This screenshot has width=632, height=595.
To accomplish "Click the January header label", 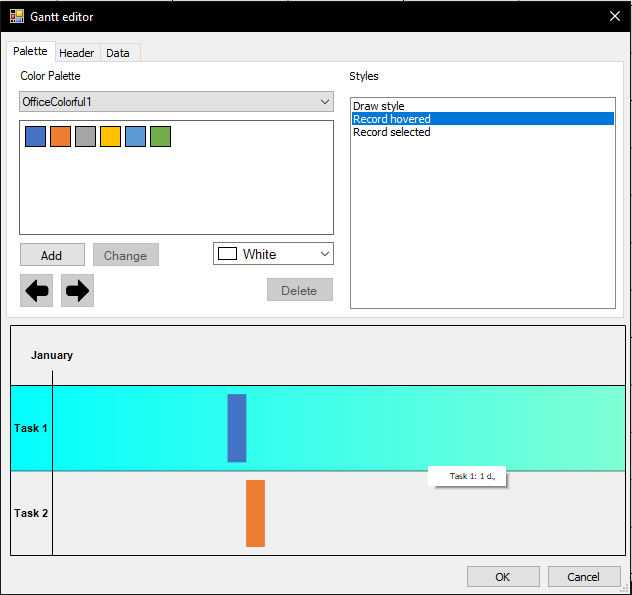I will (52, 355).
